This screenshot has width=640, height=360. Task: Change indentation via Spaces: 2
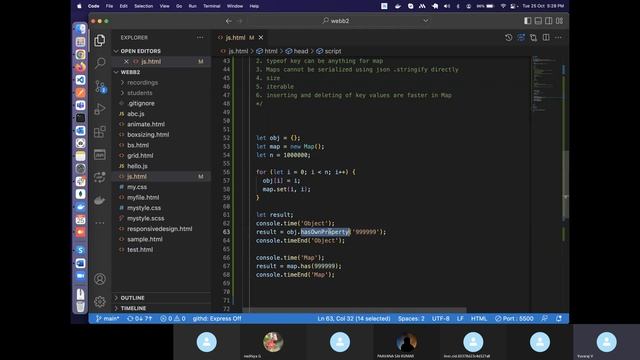click(x=411, y=318)
